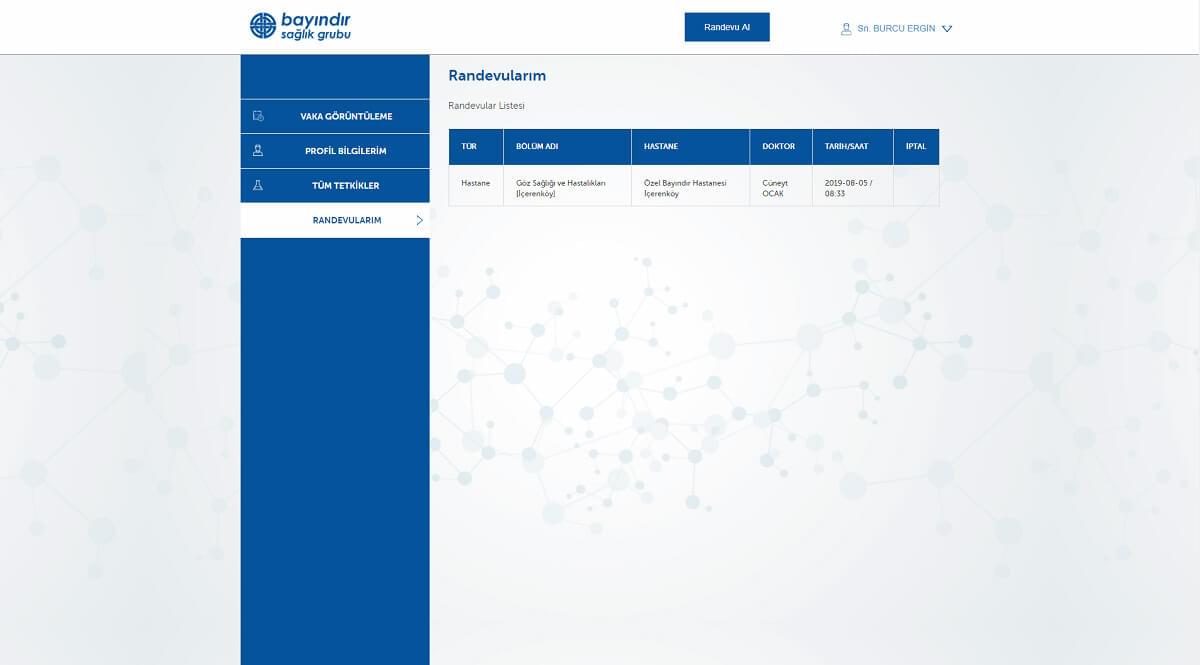Viewport: 1200px width, 665px height.
Task: Click the user profile icon in header
Action: click(x=846, y=29)
